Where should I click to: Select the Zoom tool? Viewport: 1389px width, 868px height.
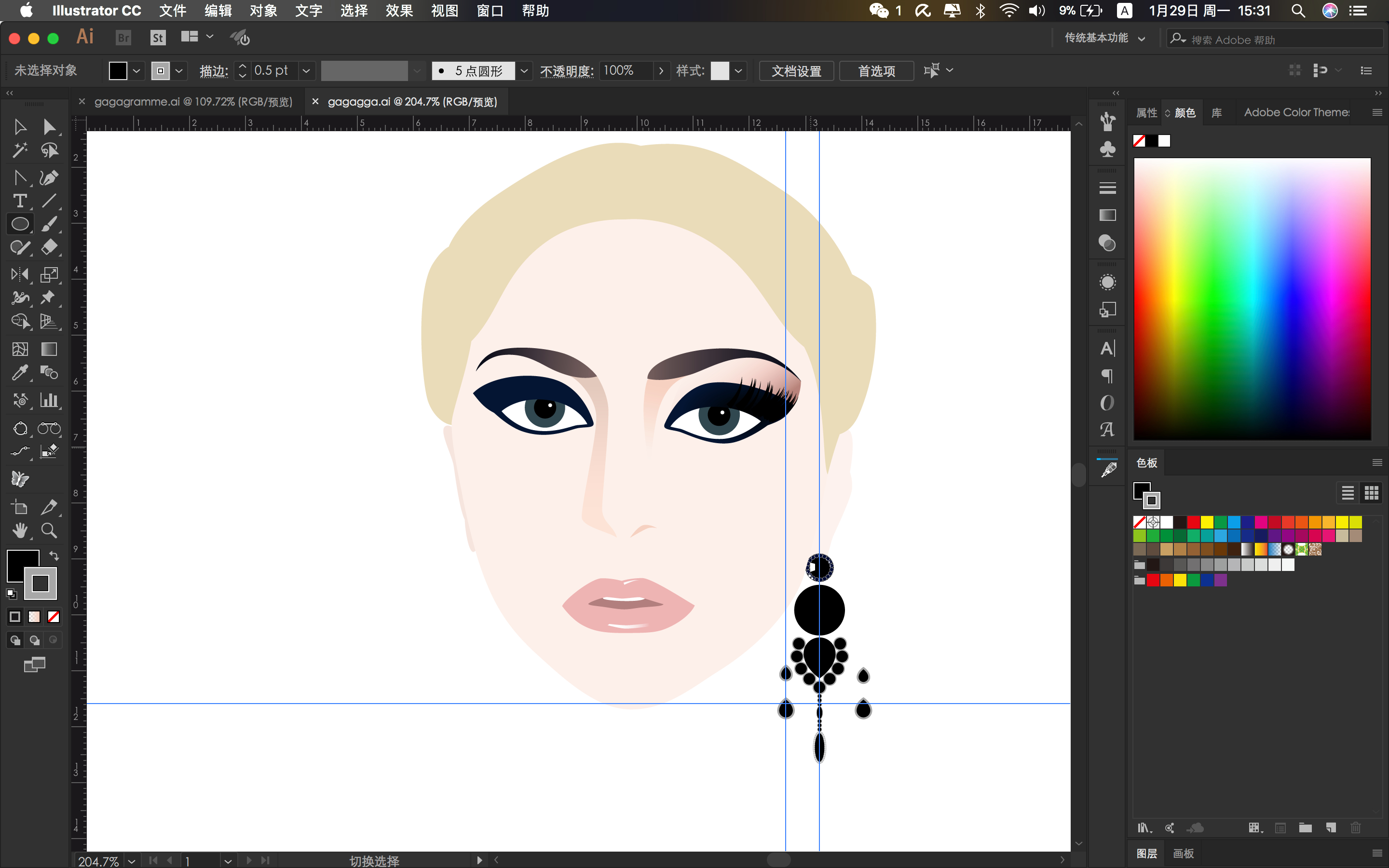[49, 530]
